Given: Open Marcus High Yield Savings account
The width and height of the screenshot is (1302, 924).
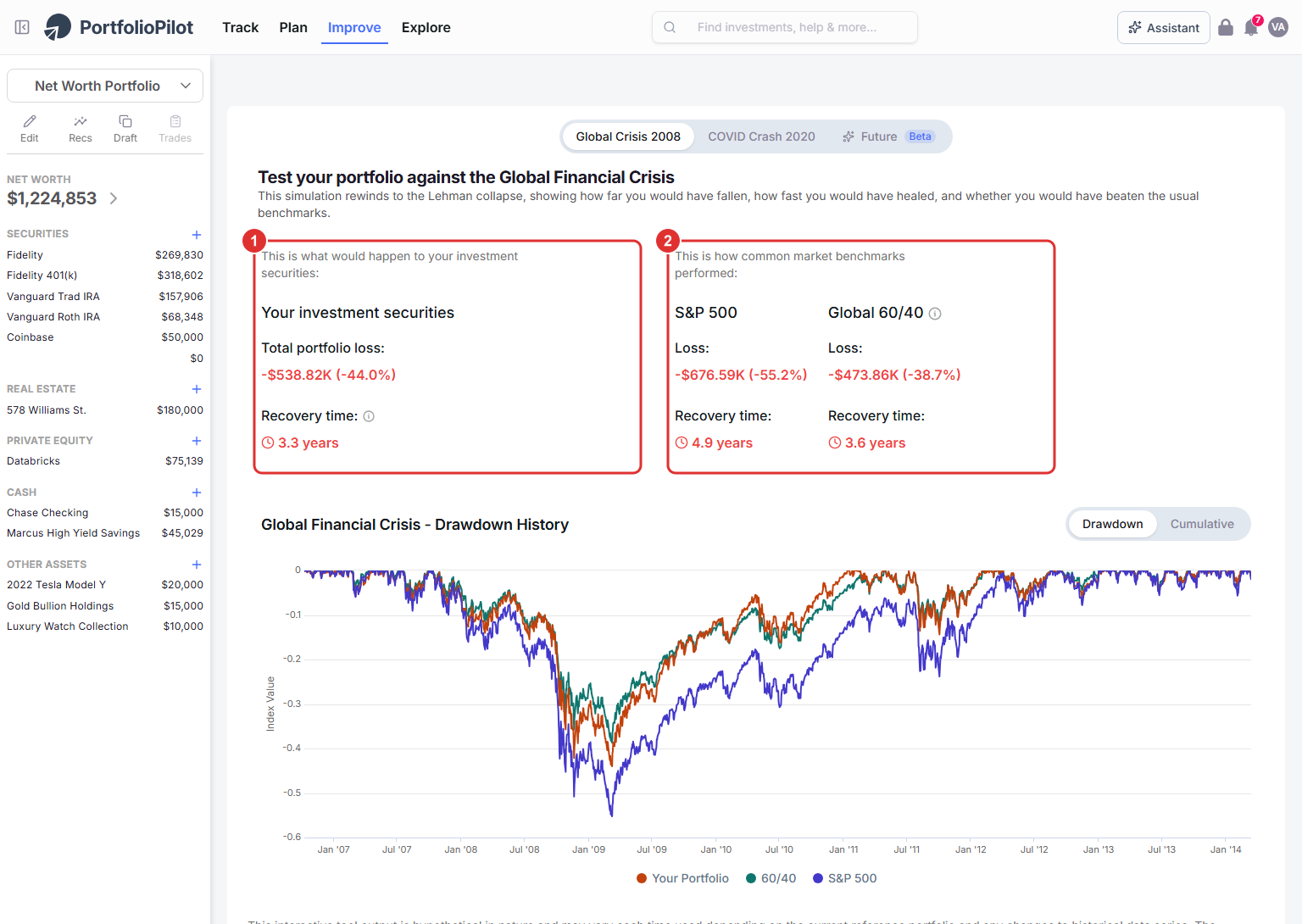Looking at the screenshot, I should tap(105, 533).
